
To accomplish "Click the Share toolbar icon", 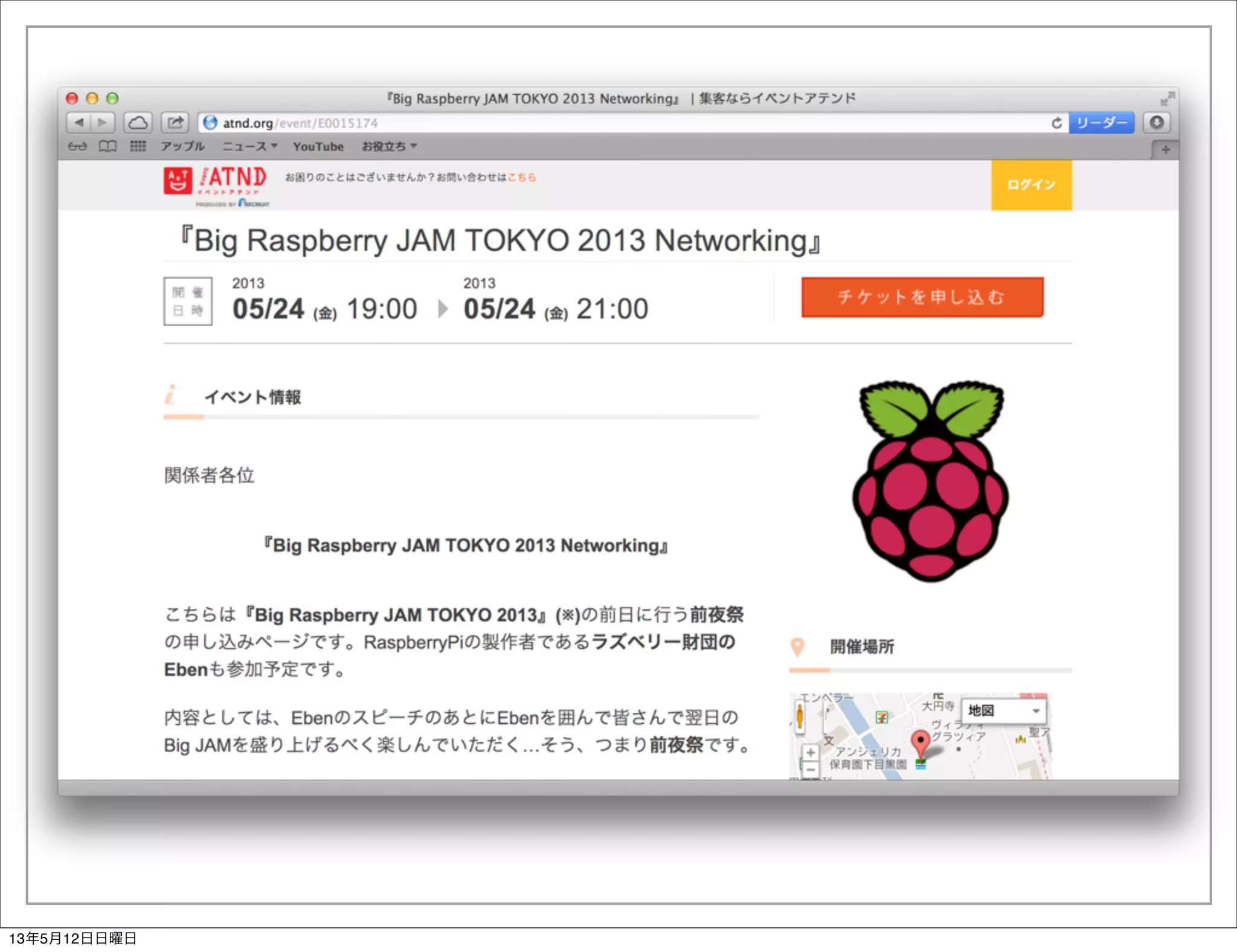I will (175, 123).
